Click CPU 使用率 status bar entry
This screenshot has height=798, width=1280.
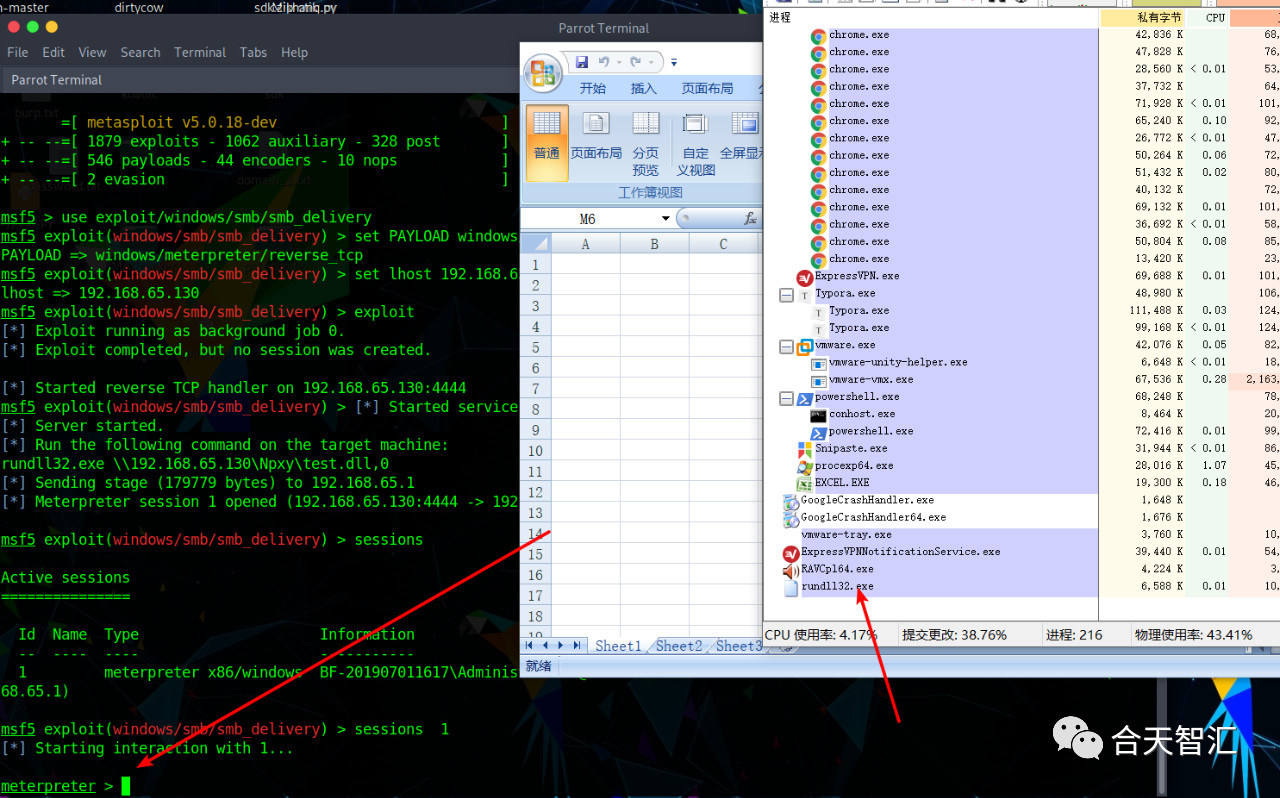tap(821, 635)
